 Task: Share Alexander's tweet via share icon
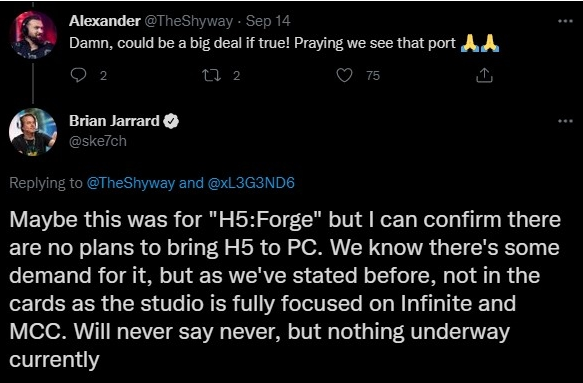coord(484,75)
